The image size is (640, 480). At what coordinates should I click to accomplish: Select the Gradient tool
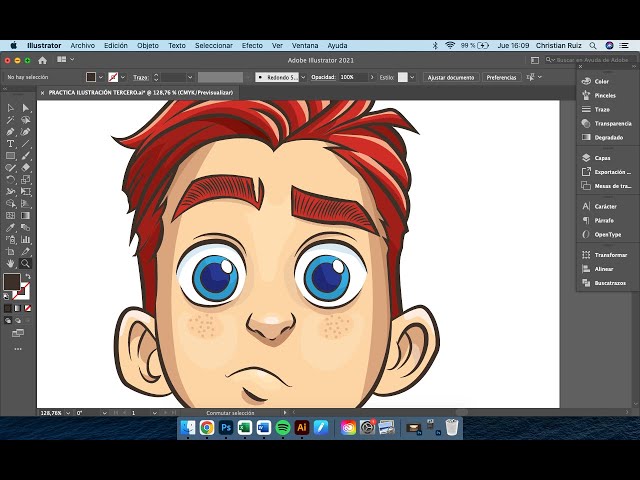tap(26, 216)
